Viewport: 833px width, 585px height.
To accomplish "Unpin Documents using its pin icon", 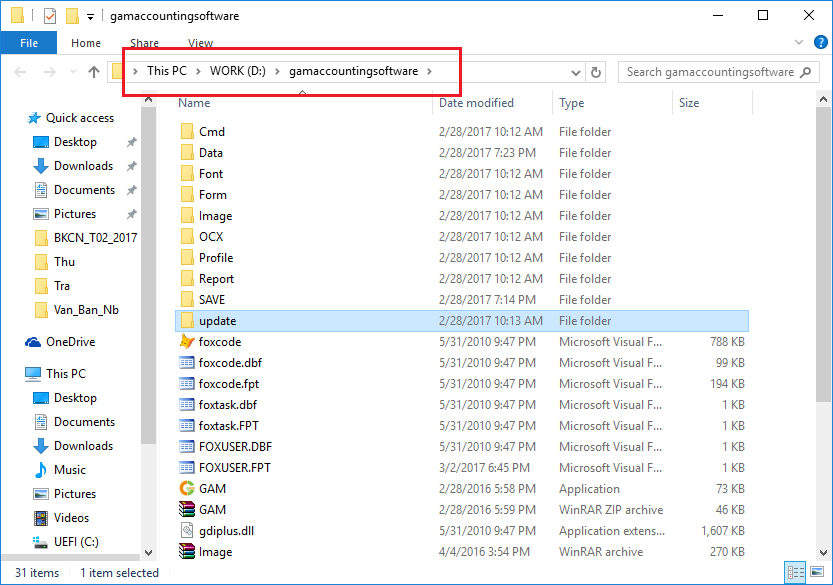I will (131, 190).
